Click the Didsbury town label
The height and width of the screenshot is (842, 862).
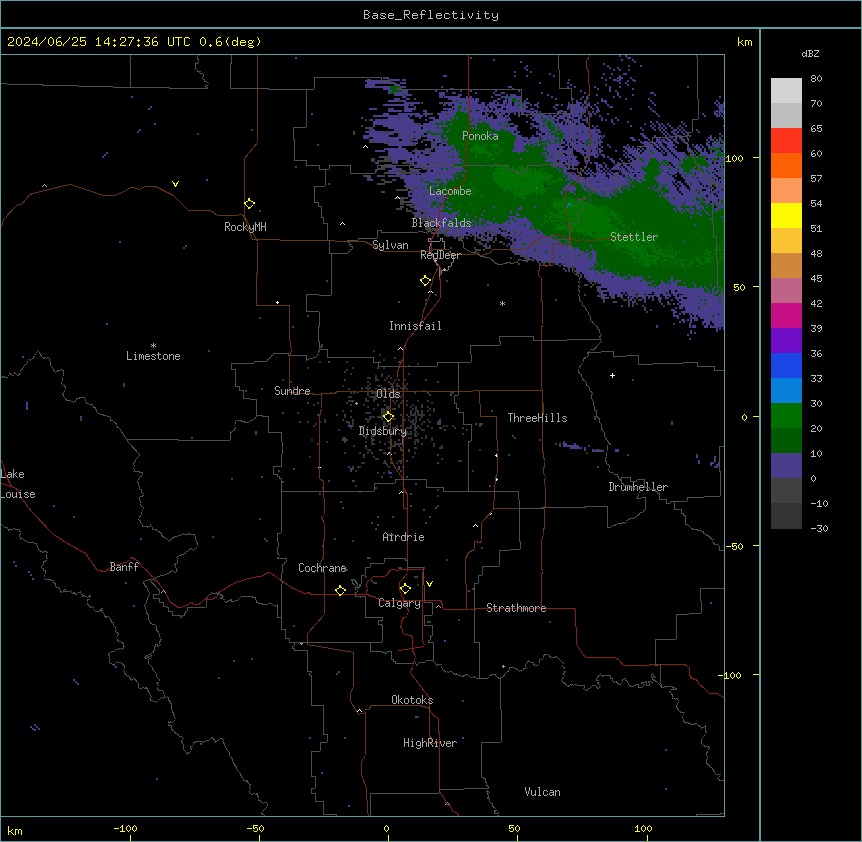tap(383, 431)
